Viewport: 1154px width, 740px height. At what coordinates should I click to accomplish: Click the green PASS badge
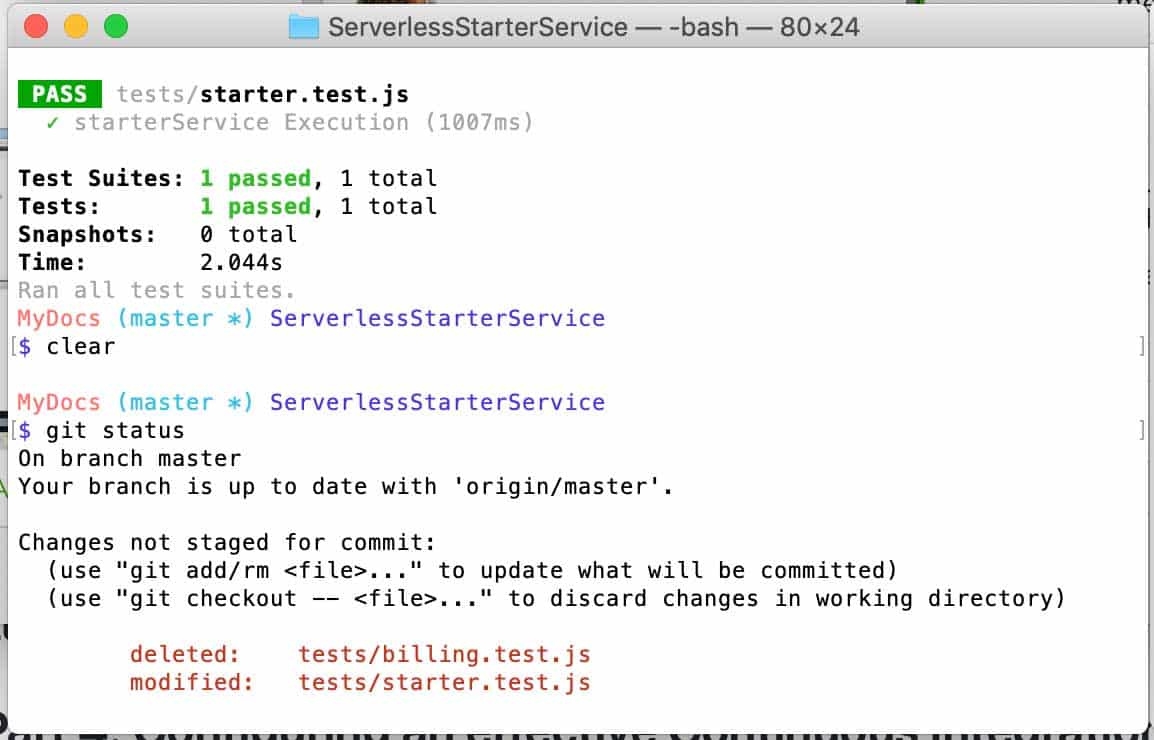pos(58,93)
